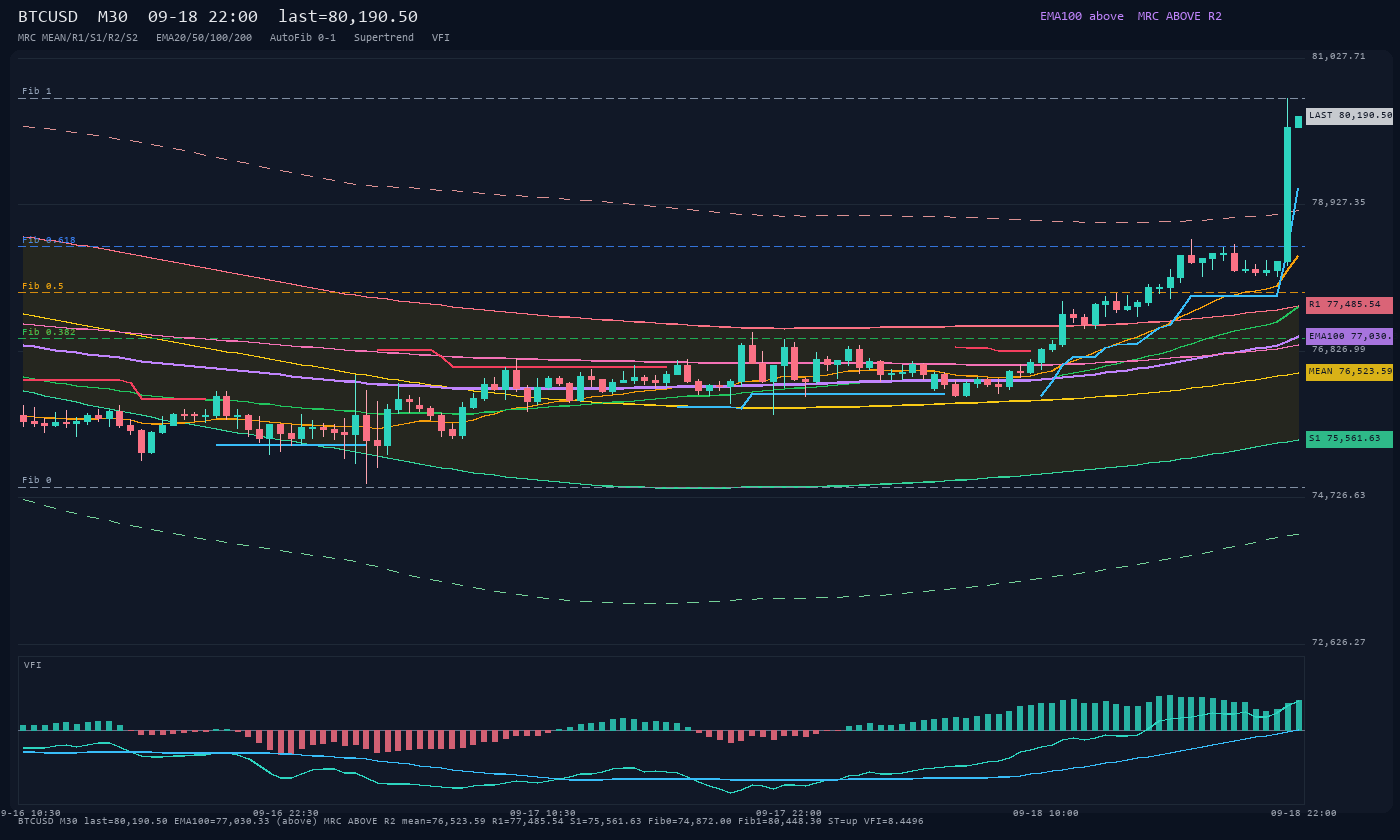The image size is (1400, 840).
Task: Select the M30 timeframe label
Action: click(113, 16)
